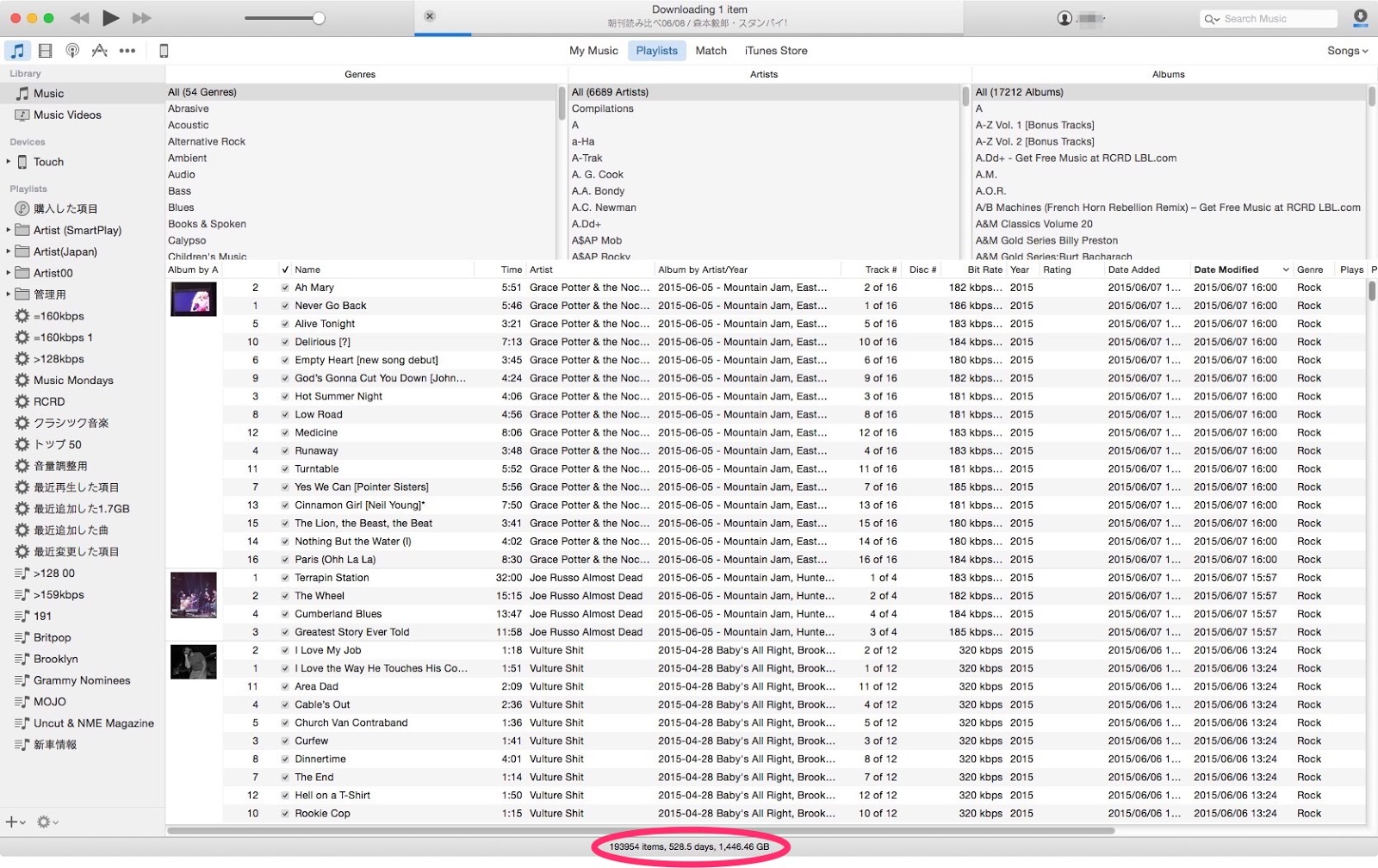Image resolution: width=1378 pixels, height=868 pixels.
Task: Open the =160kbps smart playlist
Action: click(59, 316)
